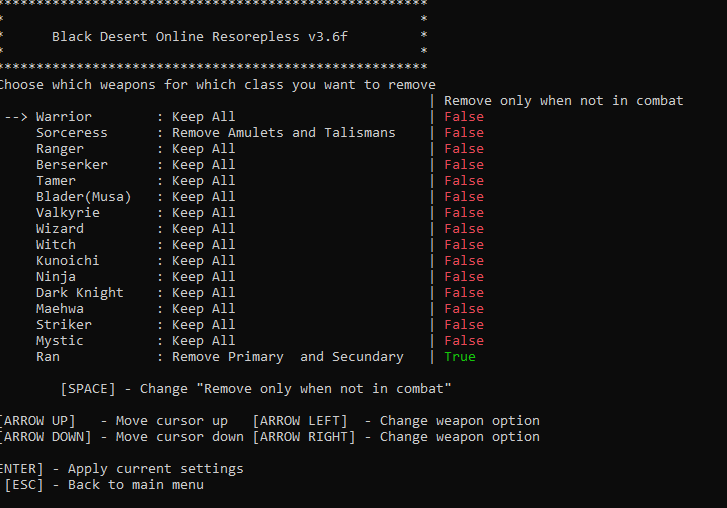Image resolution: width=727 pixels, height=508 pixels.
Task: Toggle Mystic's combat-only False value
Action: click(x=464, y=341)
